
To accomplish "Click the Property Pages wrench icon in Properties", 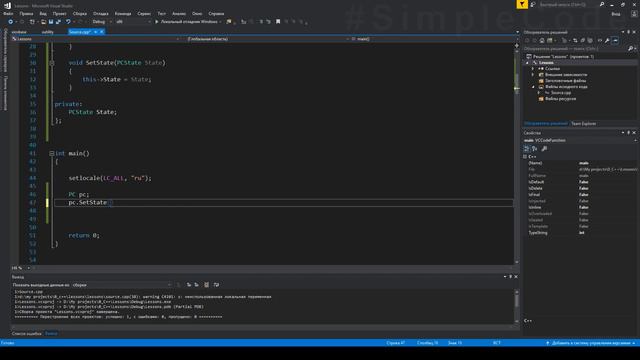I will (544, 149).
